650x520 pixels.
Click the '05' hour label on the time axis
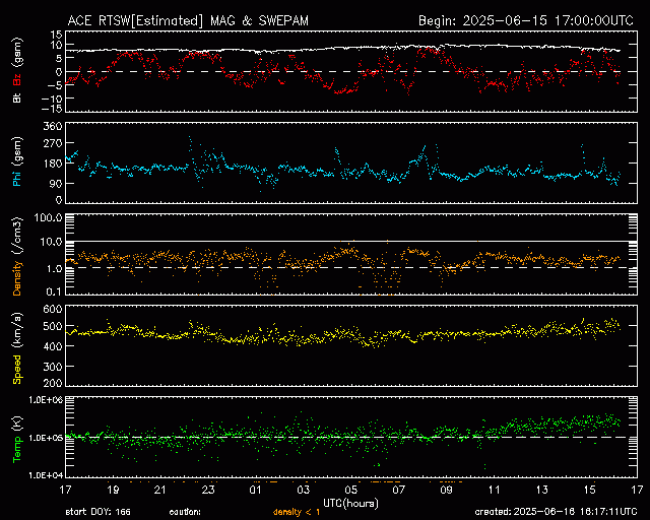[351, 490]
